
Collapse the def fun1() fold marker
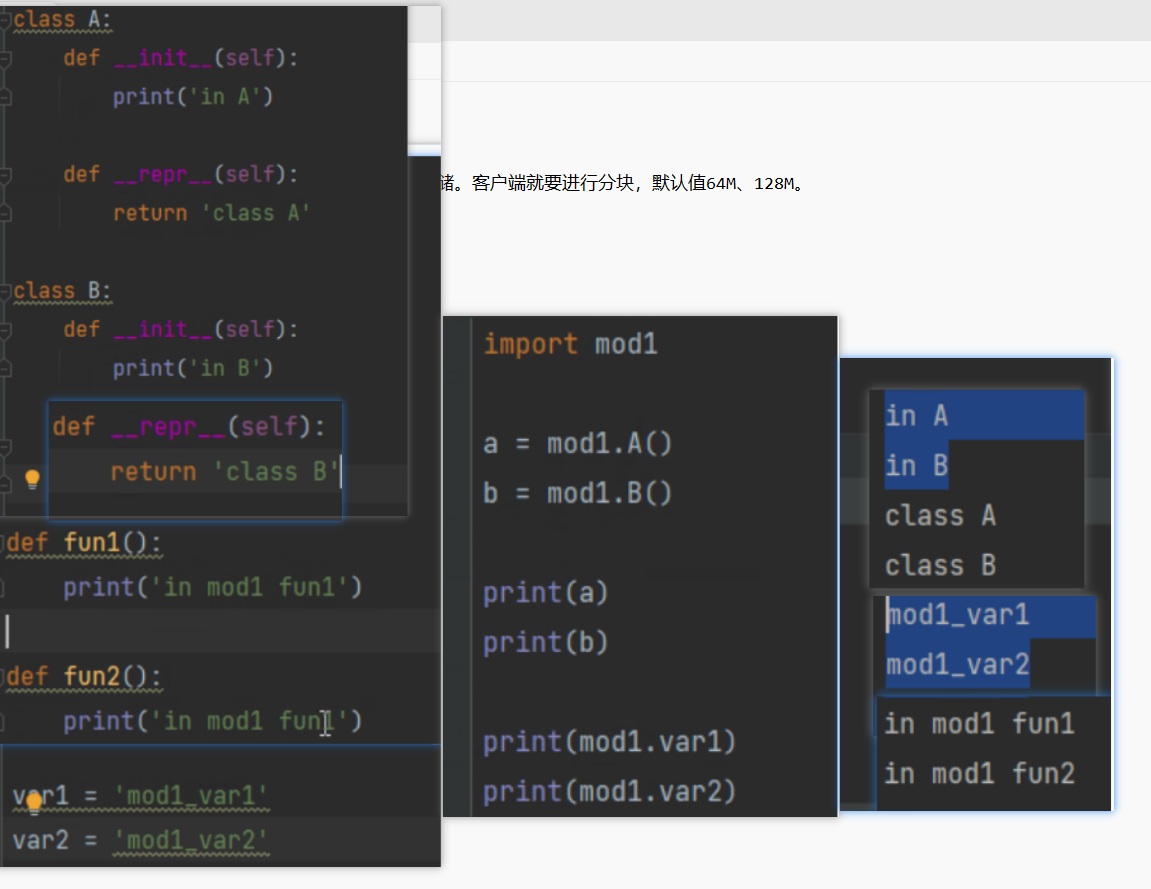(3, 543)
